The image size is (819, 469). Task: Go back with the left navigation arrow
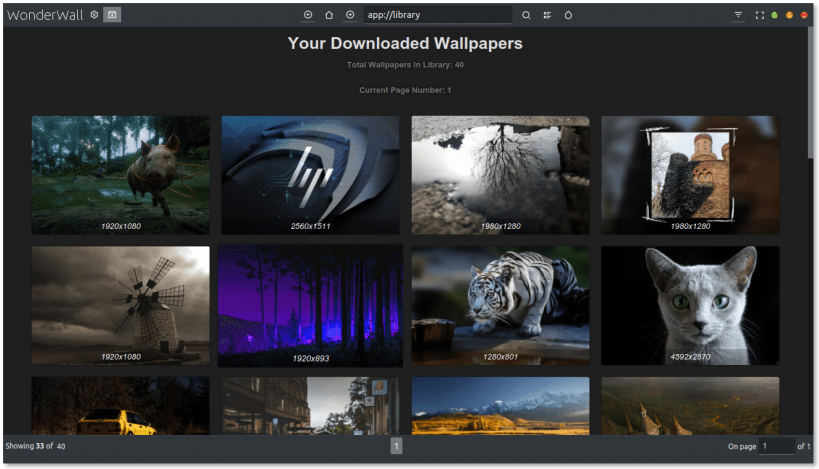(308, 15)
